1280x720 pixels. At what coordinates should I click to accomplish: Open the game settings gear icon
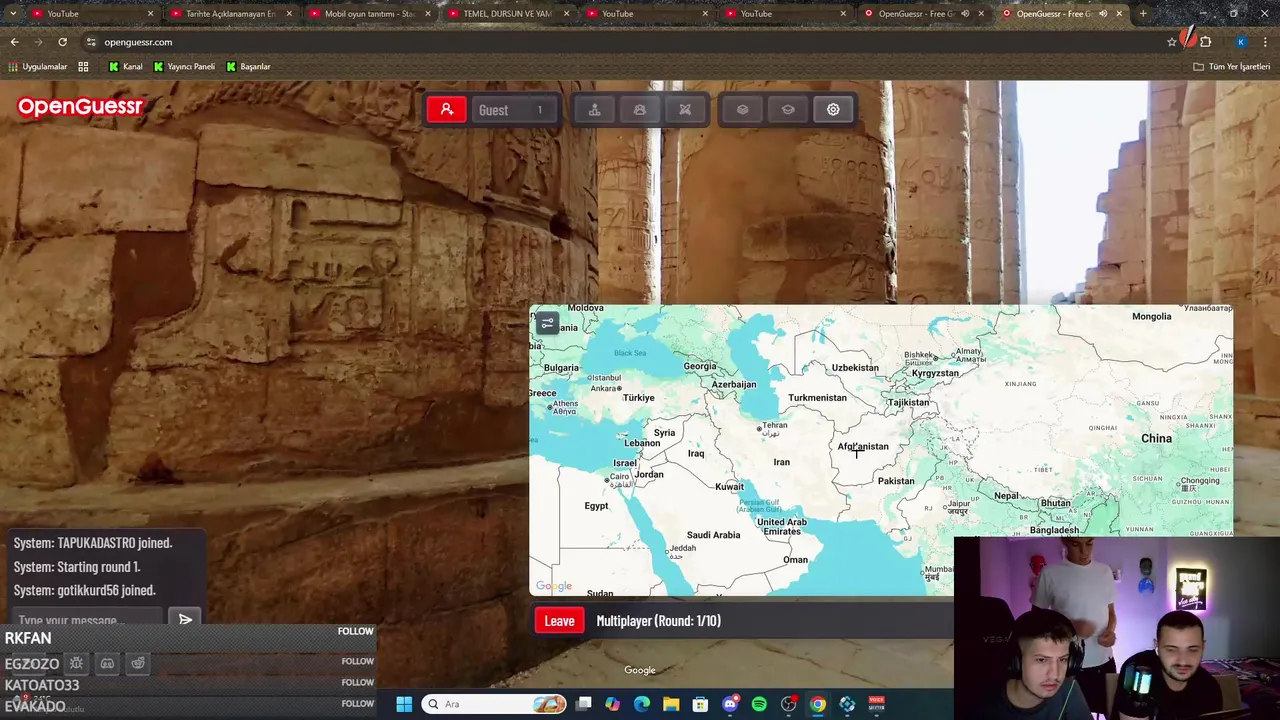pos(833,110)
